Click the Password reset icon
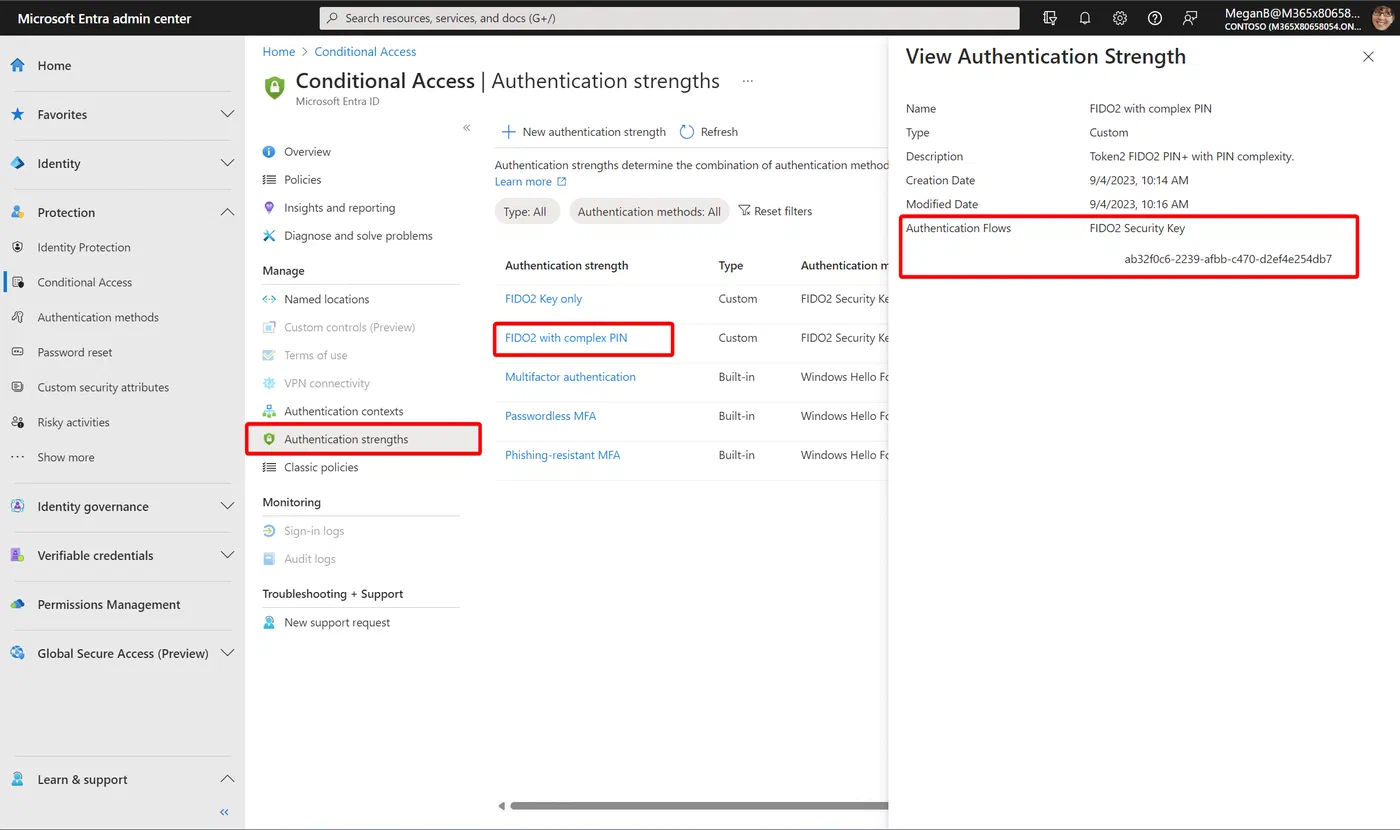Image resolution: width=1400 pixels, height=830 pixels. [x=17, y=352]
